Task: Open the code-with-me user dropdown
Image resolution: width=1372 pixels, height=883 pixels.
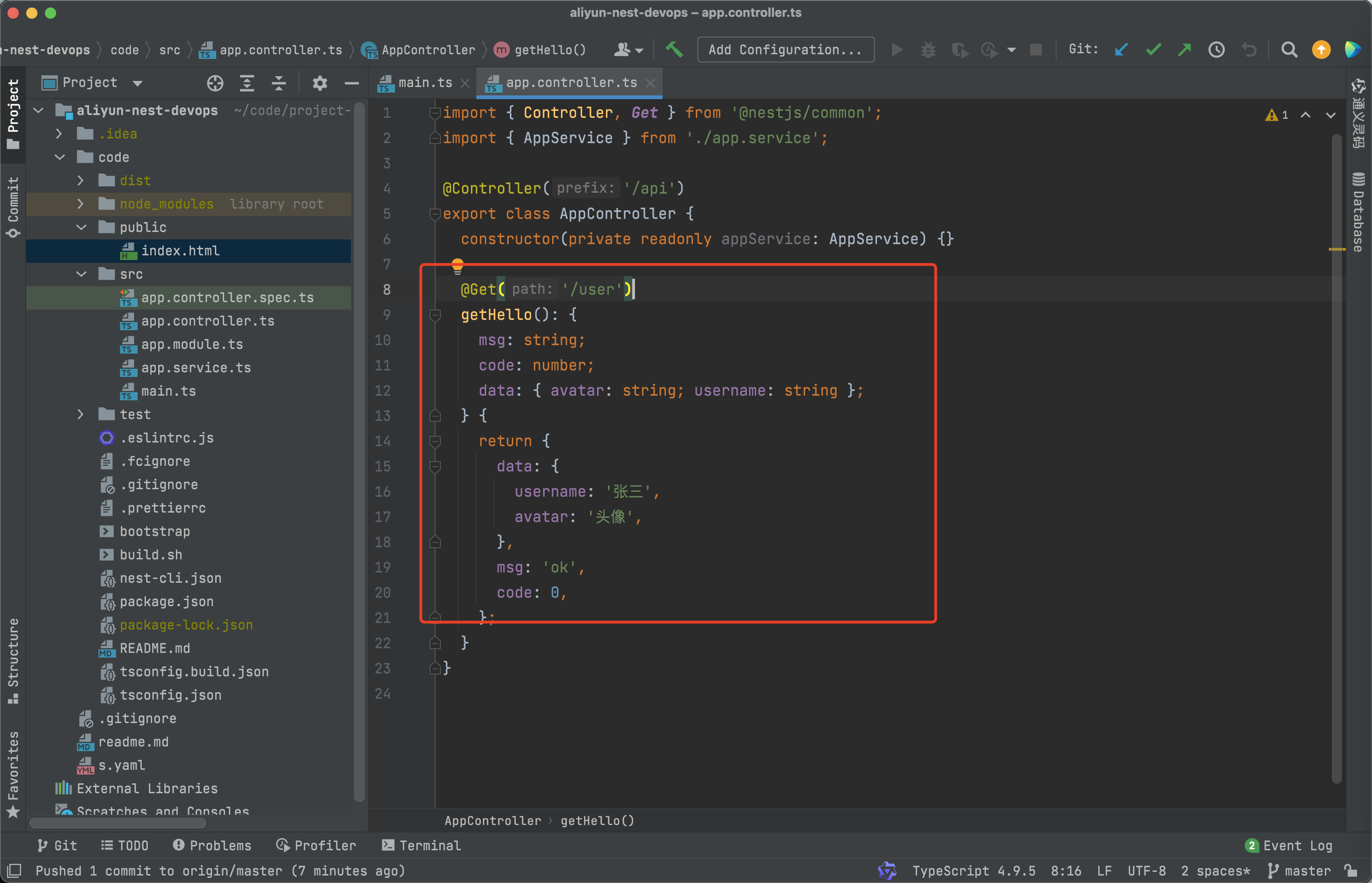Action: click(628, 50)
